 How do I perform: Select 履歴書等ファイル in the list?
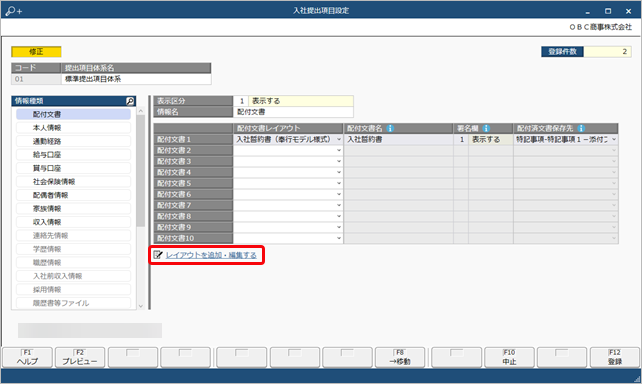click(73, 303)
